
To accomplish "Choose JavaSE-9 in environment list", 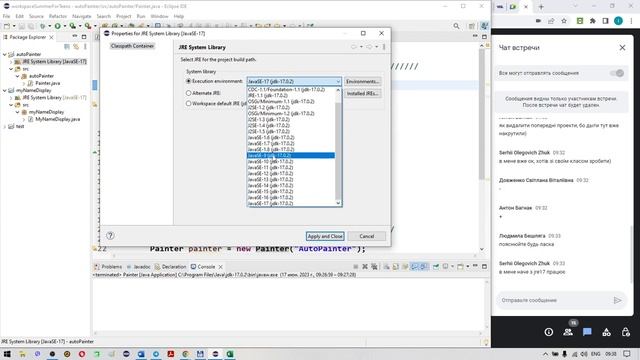I will [x=291, y=156].
